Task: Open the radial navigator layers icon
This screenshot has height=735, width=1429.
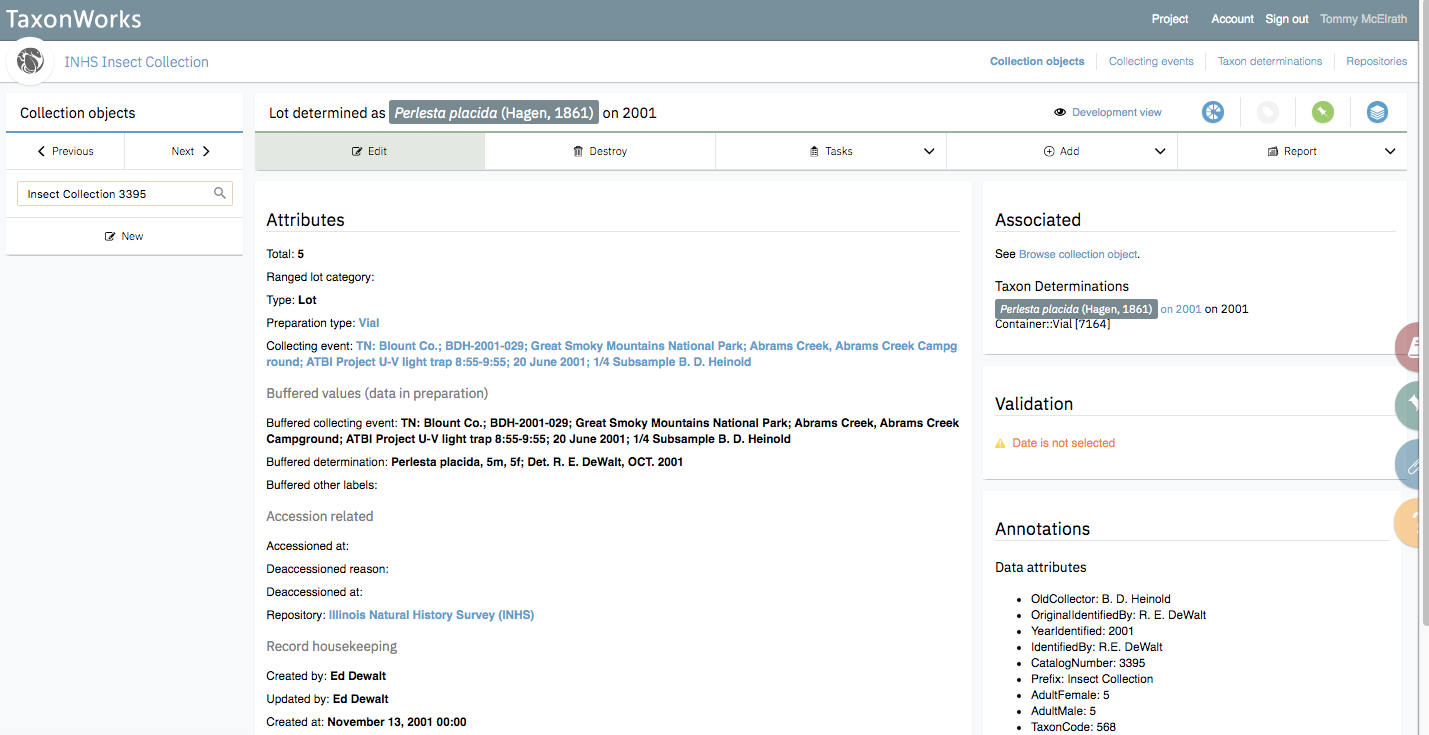Action: 1377,112
